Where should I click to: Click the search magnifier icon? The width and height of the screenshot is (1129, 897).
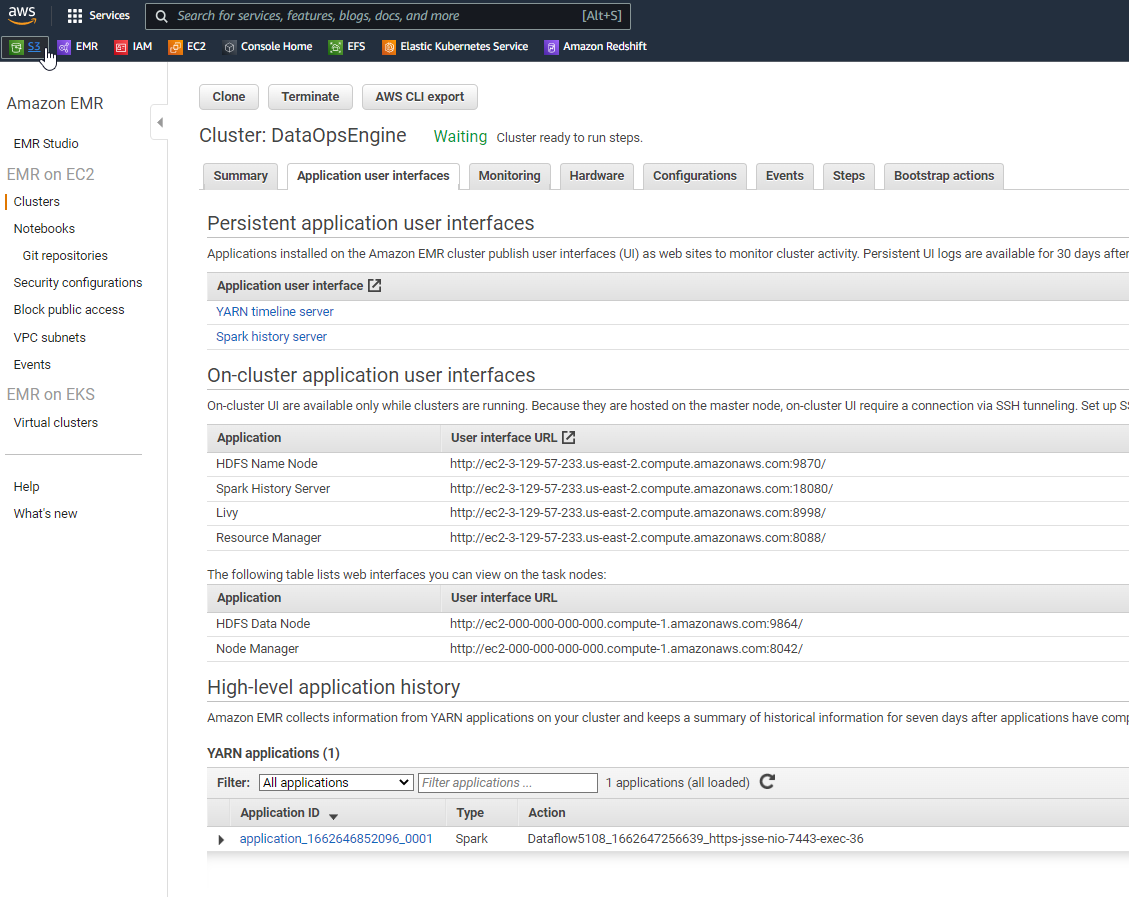click(x=162, y=16)
